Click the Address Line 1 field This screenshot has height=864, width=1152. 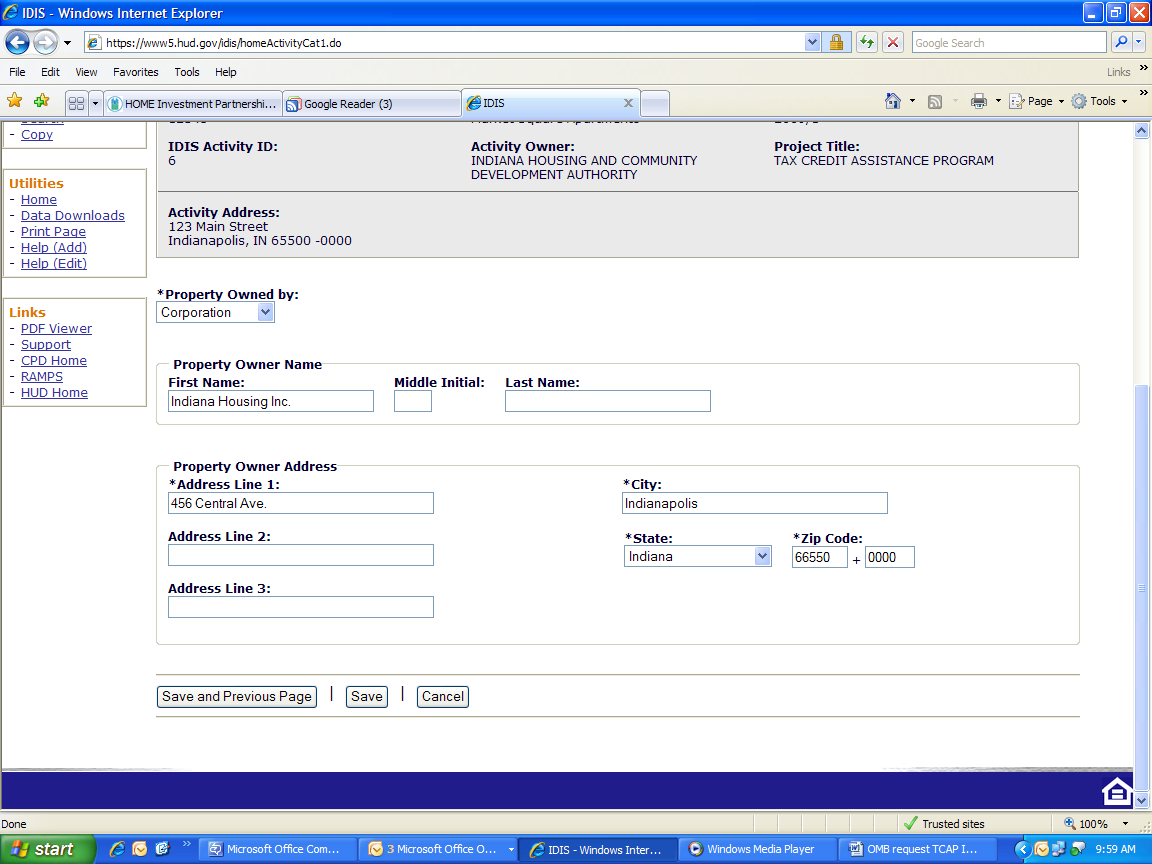(300, 503)
